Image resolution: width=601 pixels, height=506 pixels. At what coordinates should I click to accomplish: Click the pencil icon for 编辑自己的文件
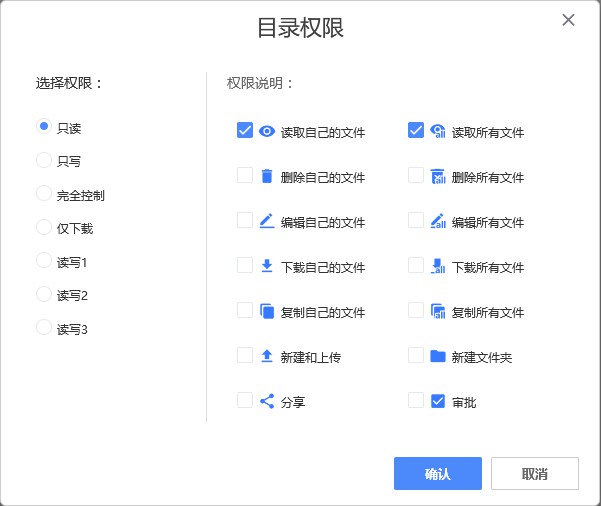pyautogui.click(x=267, y=221)
